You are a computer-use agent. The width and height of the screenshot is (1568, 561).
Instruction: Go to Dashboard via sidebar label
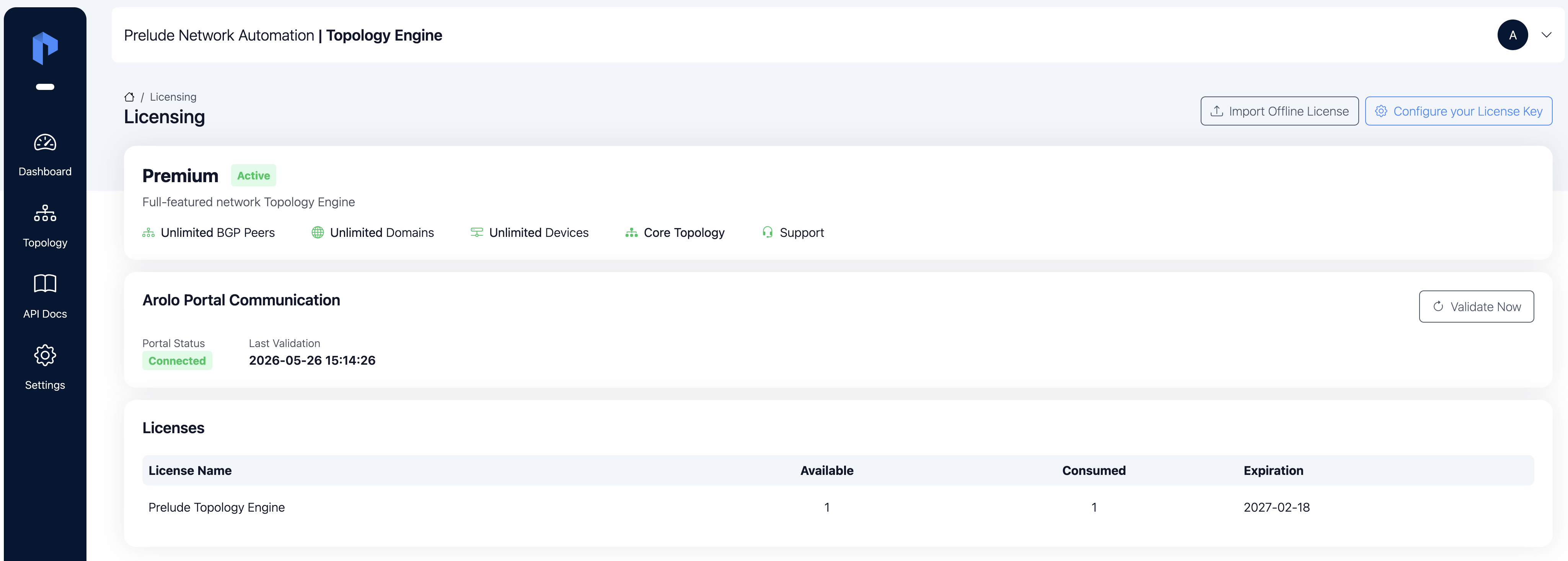[45, 171]
